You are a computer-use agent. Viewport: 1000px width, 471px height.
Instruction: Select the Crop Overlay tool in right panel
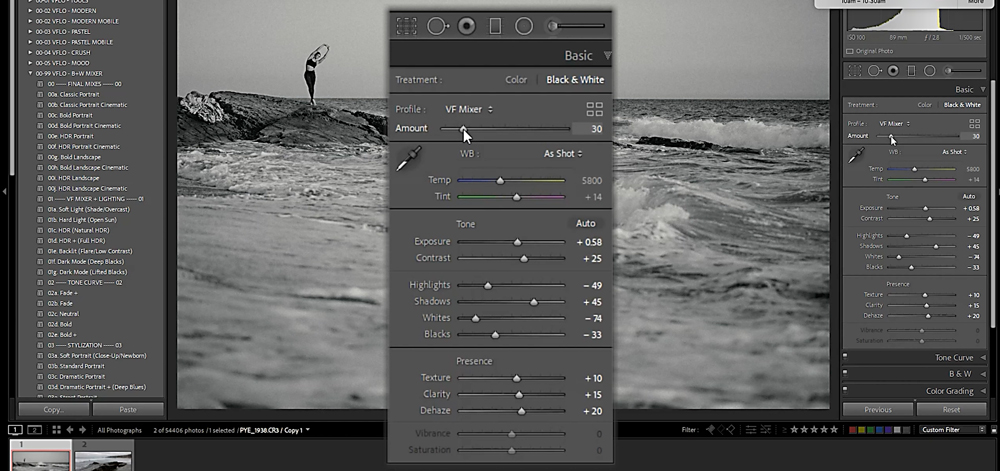coord(852,71)
